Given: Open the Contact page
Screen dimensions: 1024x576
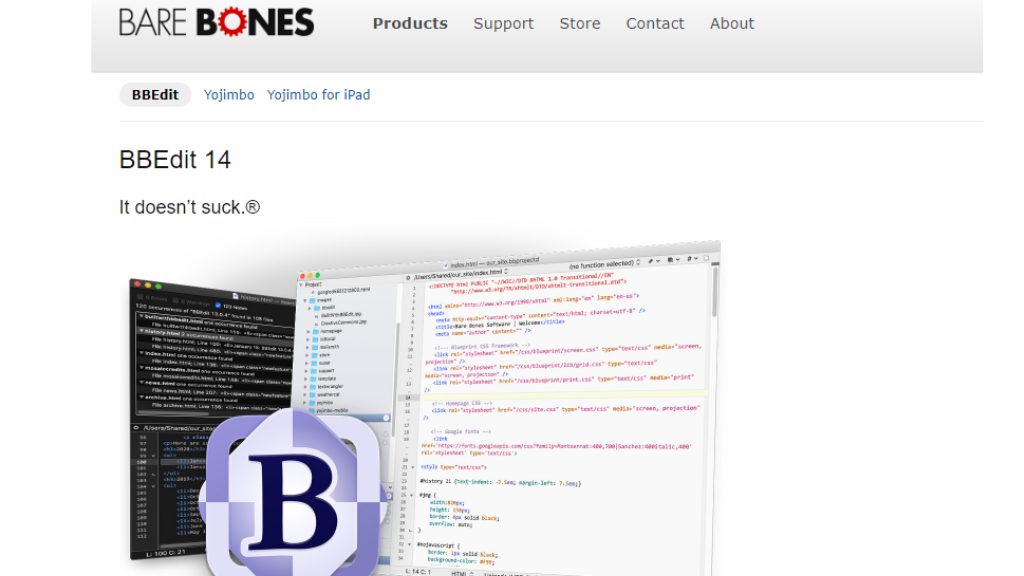Looking at the screenshot, I should click(655, 24).
